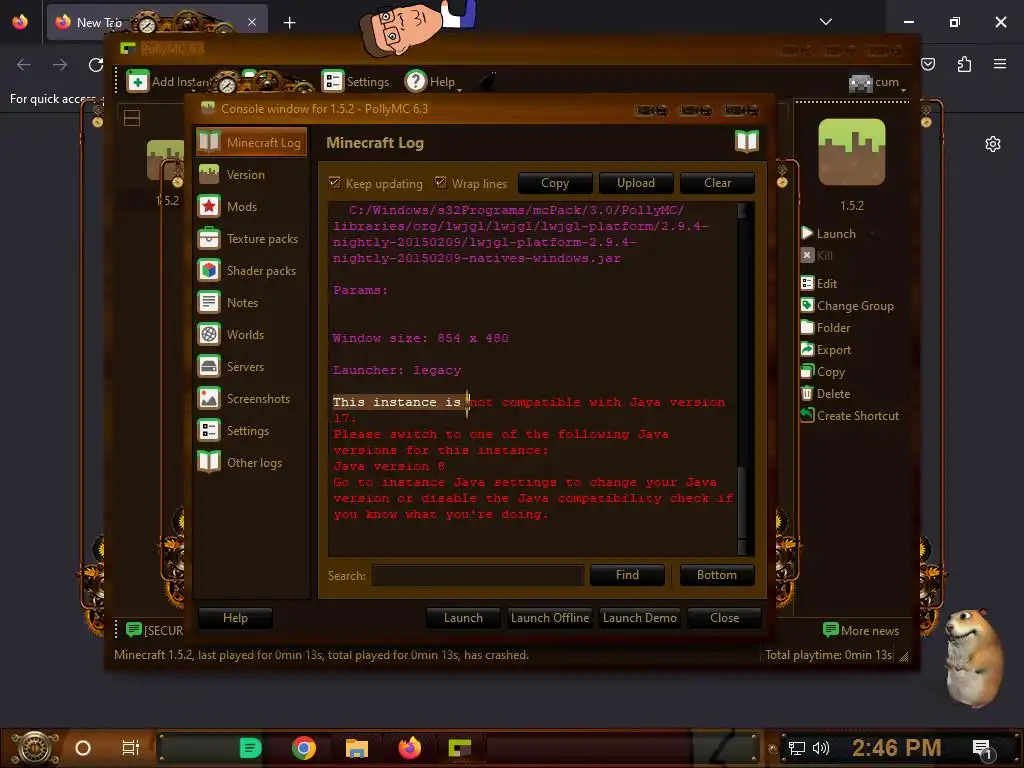Open PollyMC toolbar Settings
Viewport: 1024px width, 768px height.
tap(356, 82)
